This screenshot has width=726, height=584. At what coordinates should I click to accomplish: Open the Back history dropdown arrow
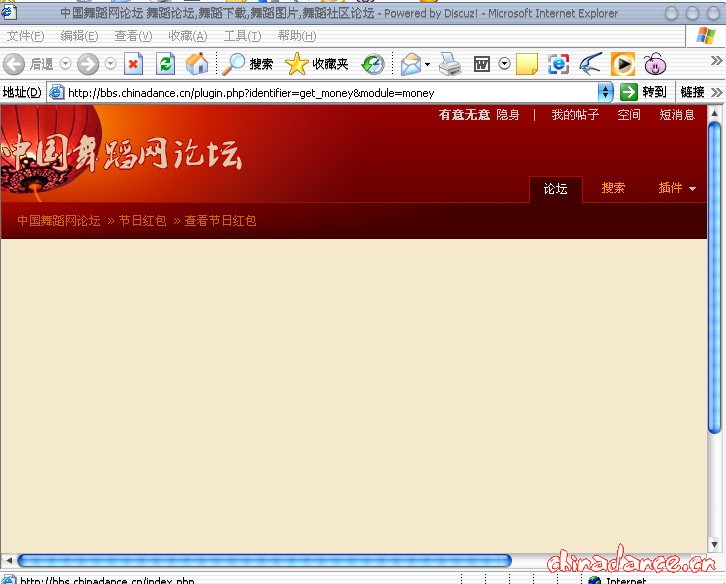coord(65,63)
